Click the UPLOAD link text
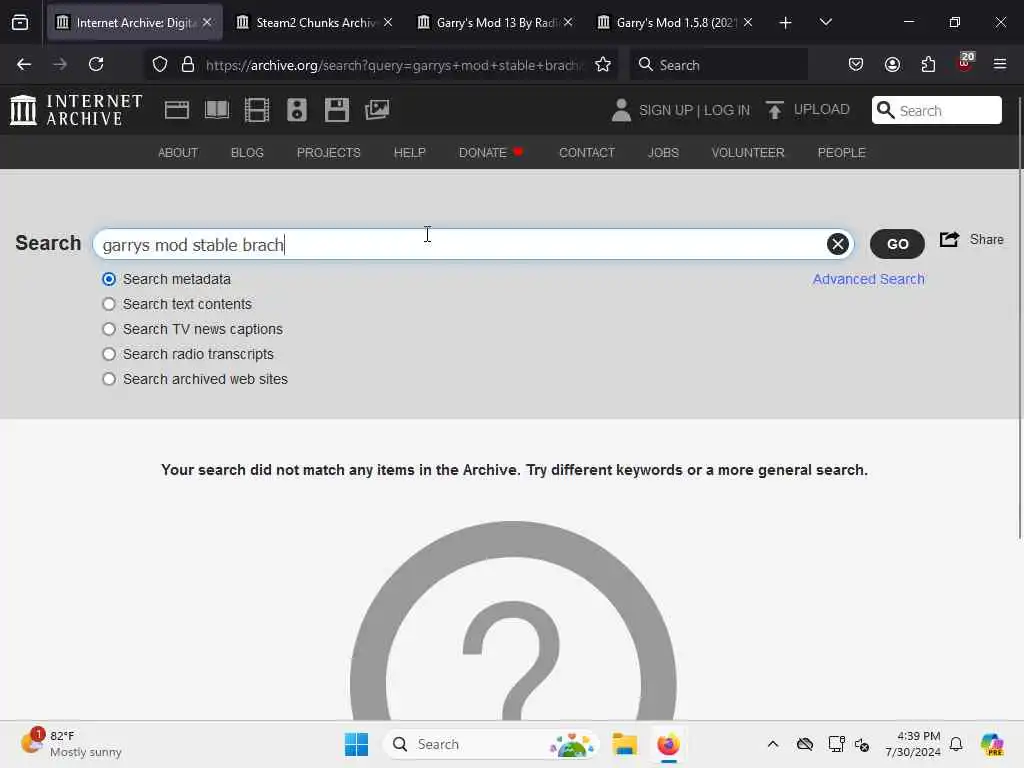This screenshot has height=768, width=1024. pos(822,110)
